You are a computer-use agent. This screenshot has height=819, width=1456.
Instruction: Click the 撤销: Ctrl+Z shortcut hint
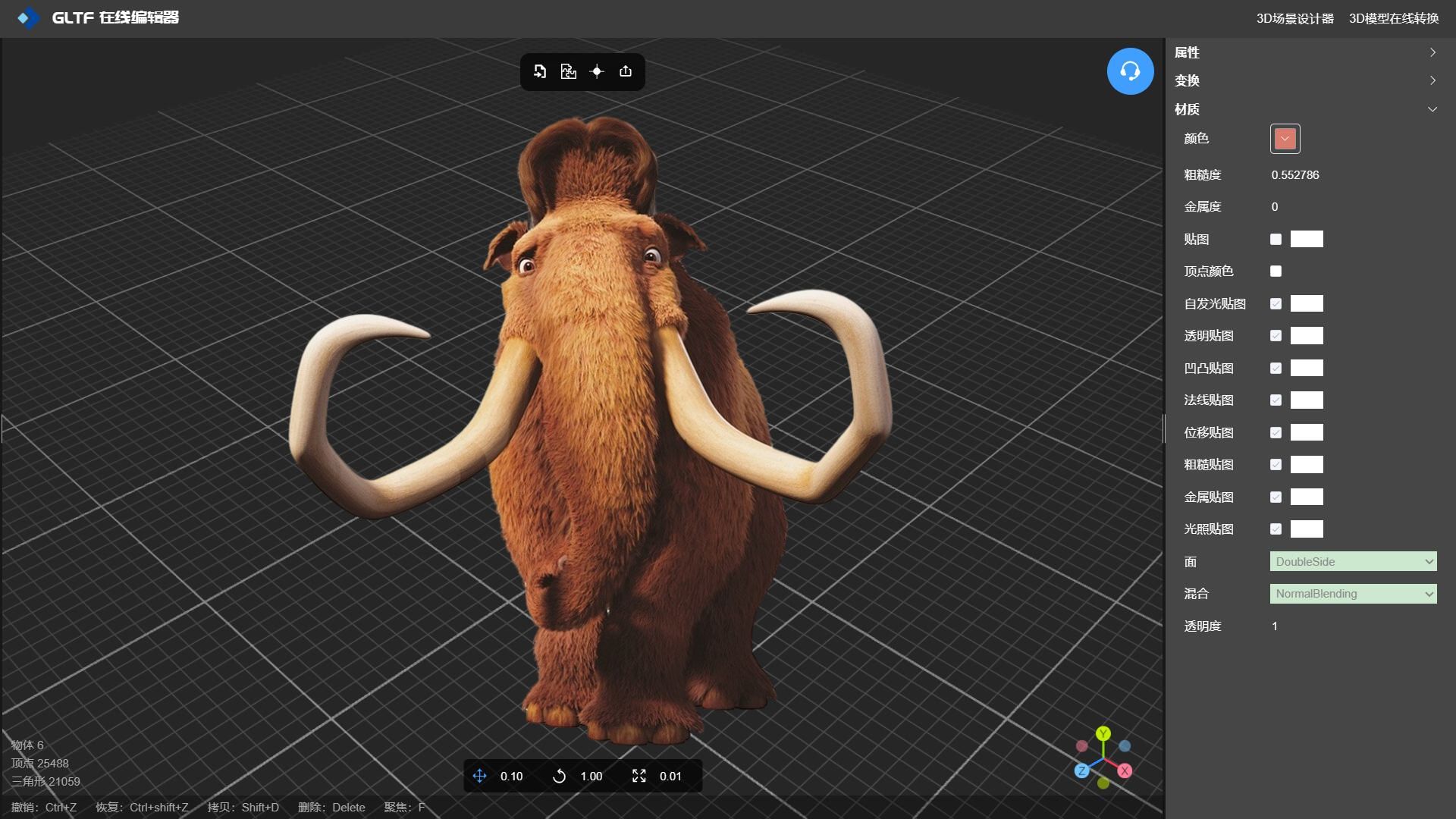point(44,807)
